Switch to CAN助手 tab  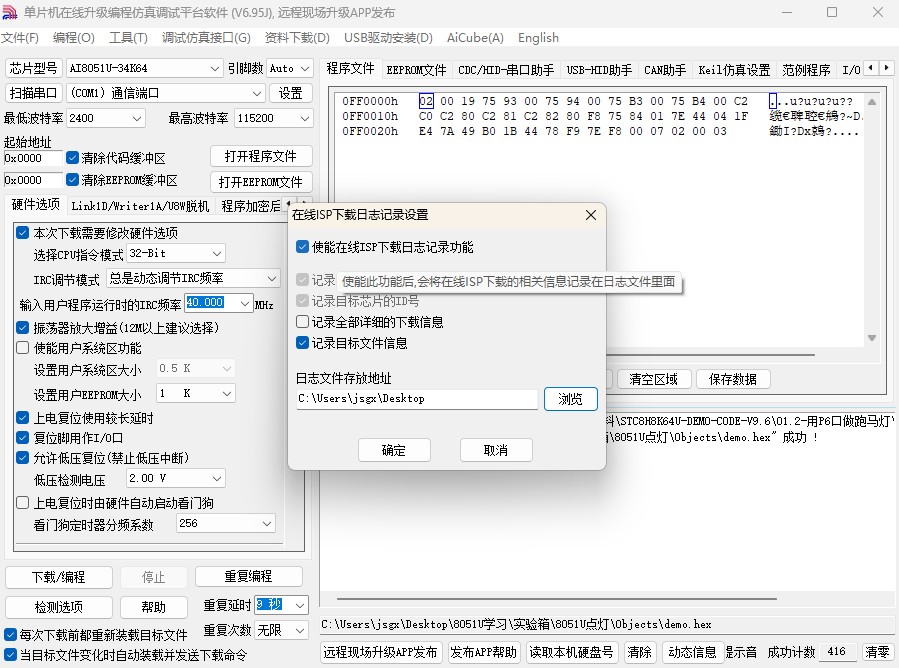point(665,70)
